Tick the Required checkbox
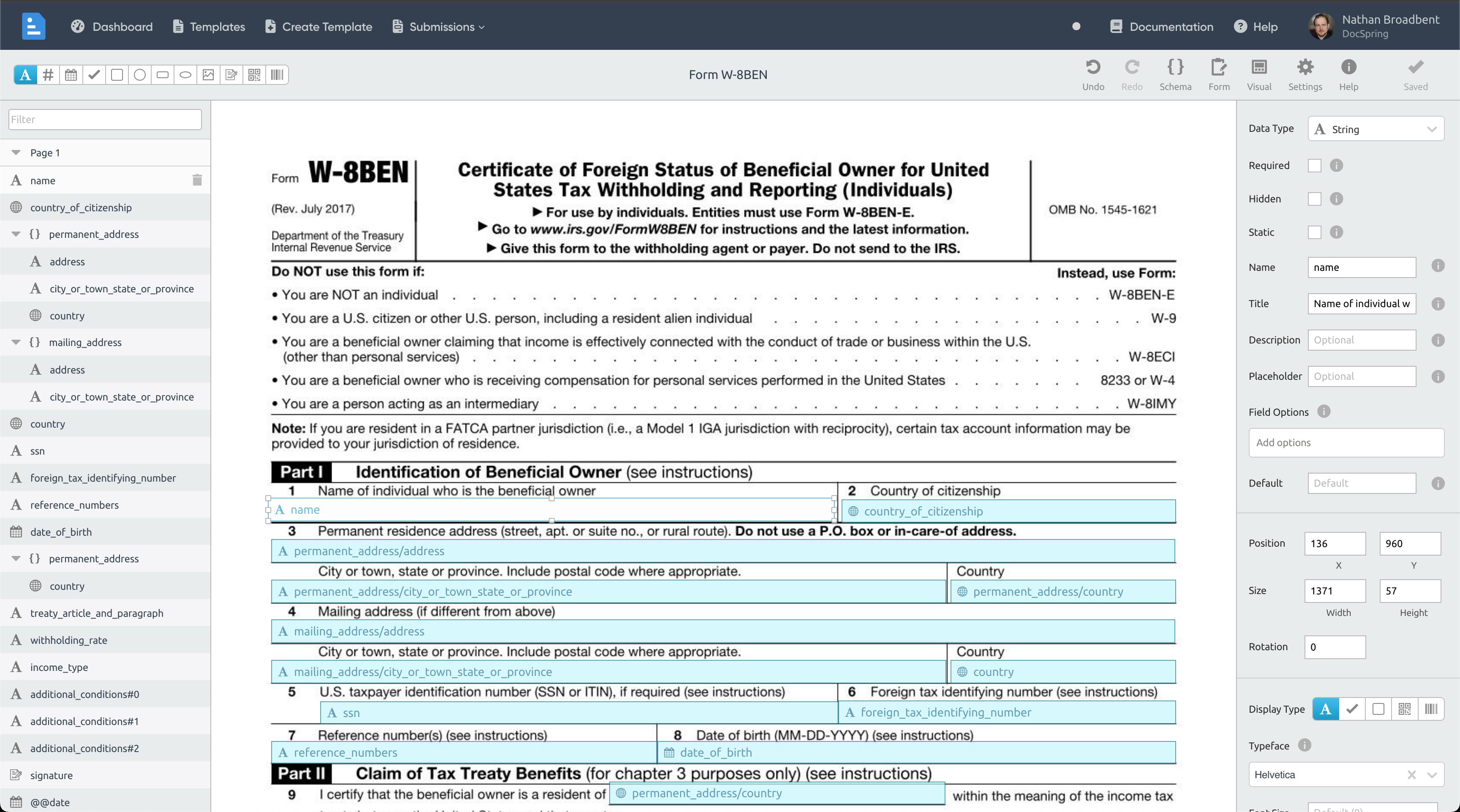 [1314, 166]
